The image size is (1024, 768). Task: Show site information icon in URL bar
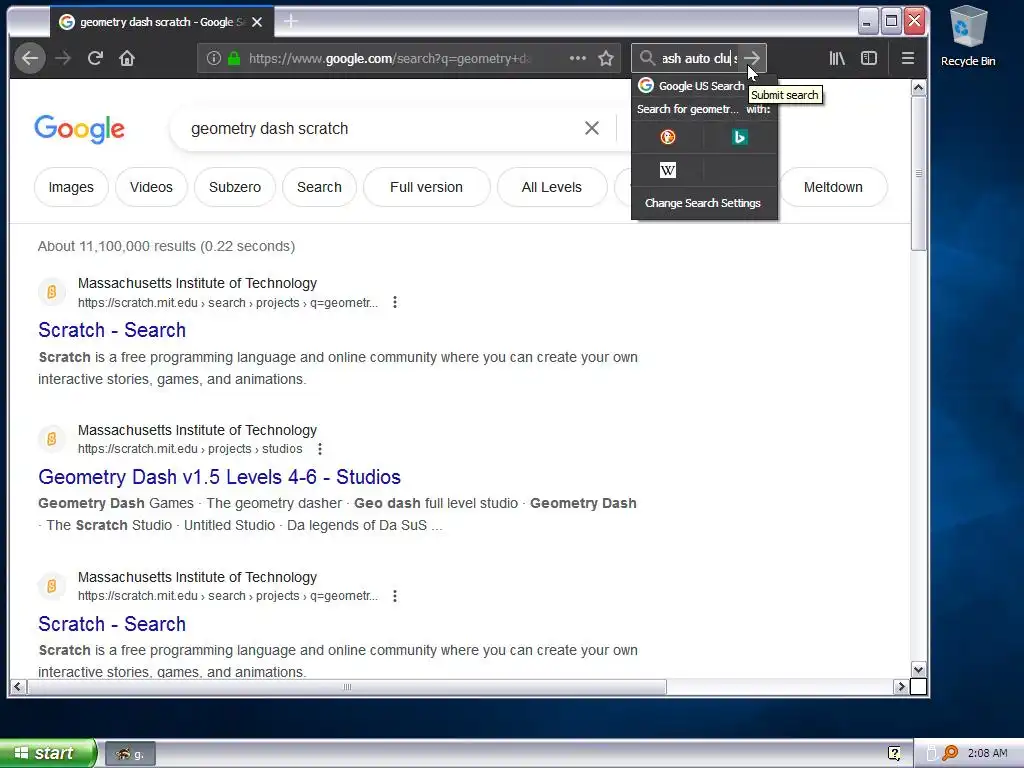214,58
